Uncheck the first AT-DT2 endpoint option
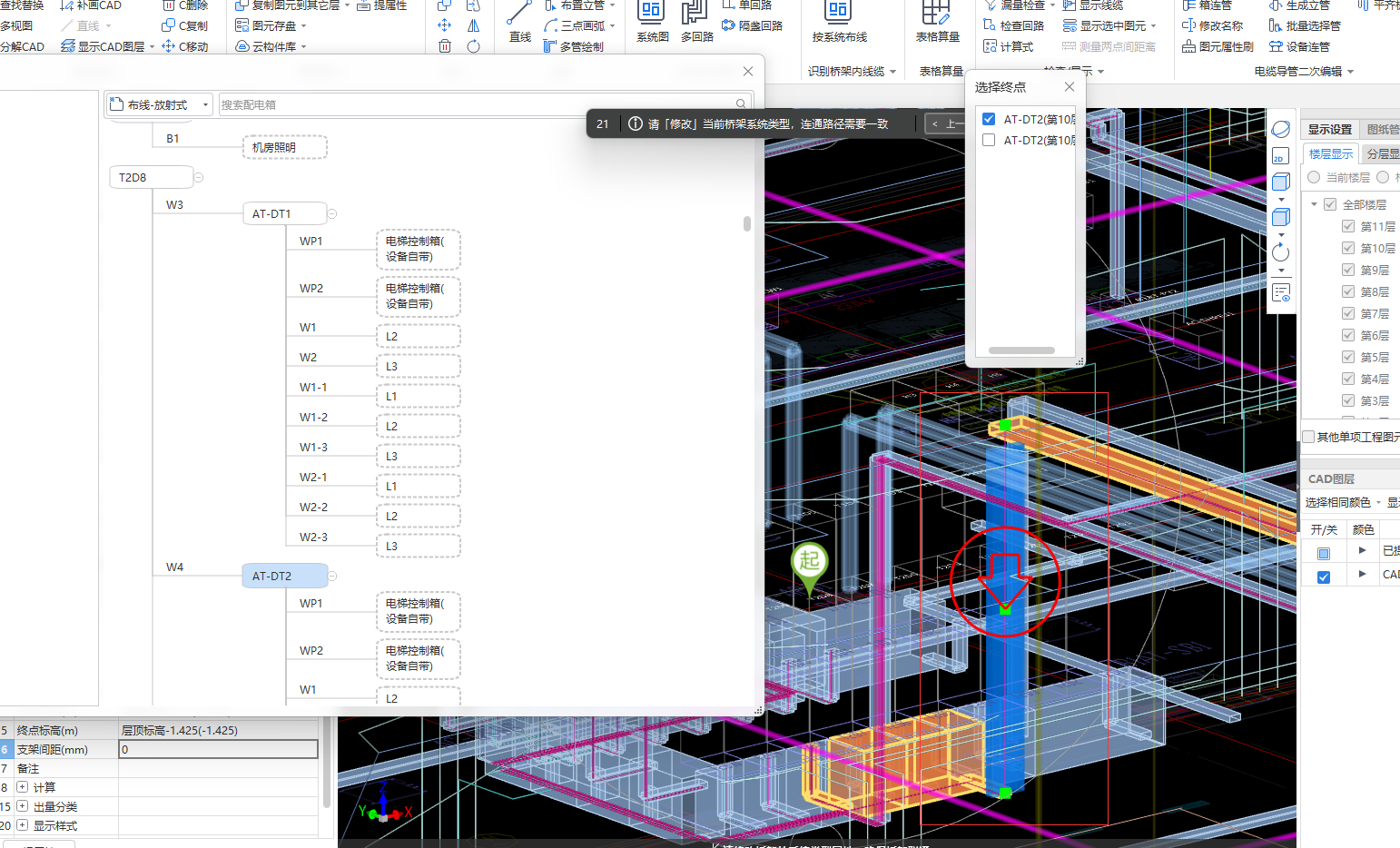Image resolution: width=1400 pixels, height=848 pixels. point(989,119)
